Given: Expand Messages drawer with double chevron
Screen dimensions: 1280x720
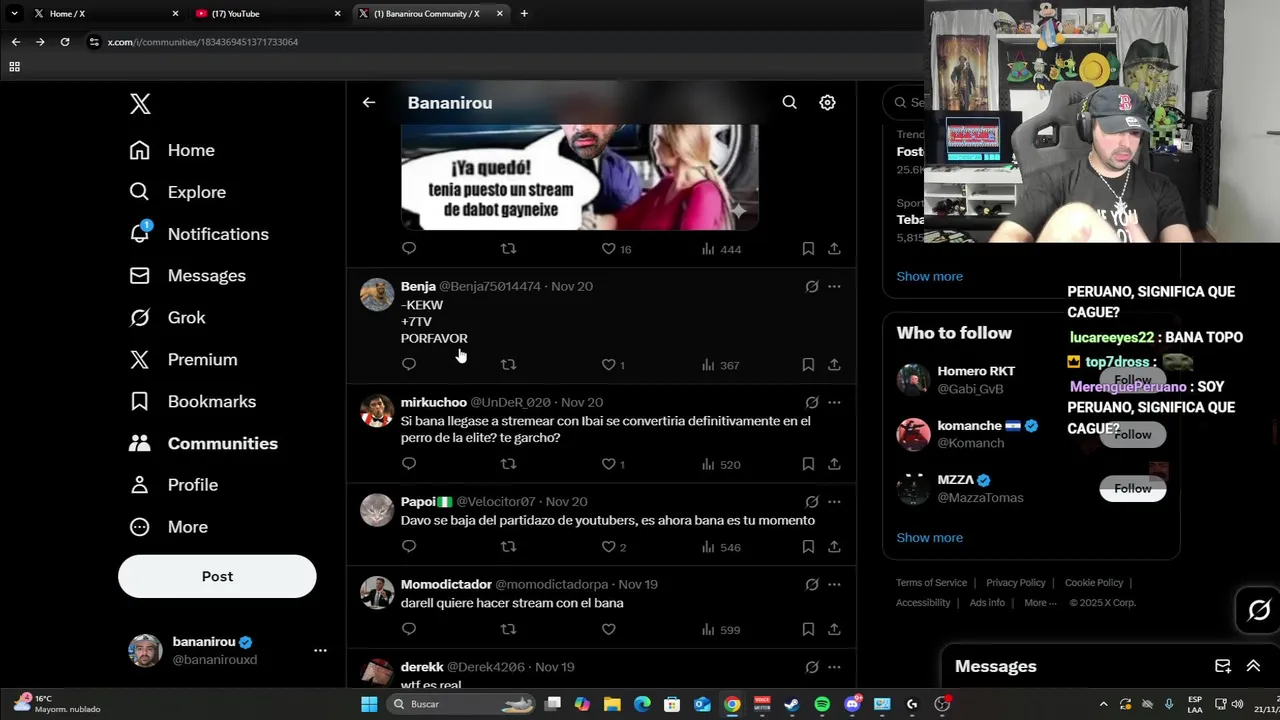Looking at the screenshot, I should tap(1253, 666).
